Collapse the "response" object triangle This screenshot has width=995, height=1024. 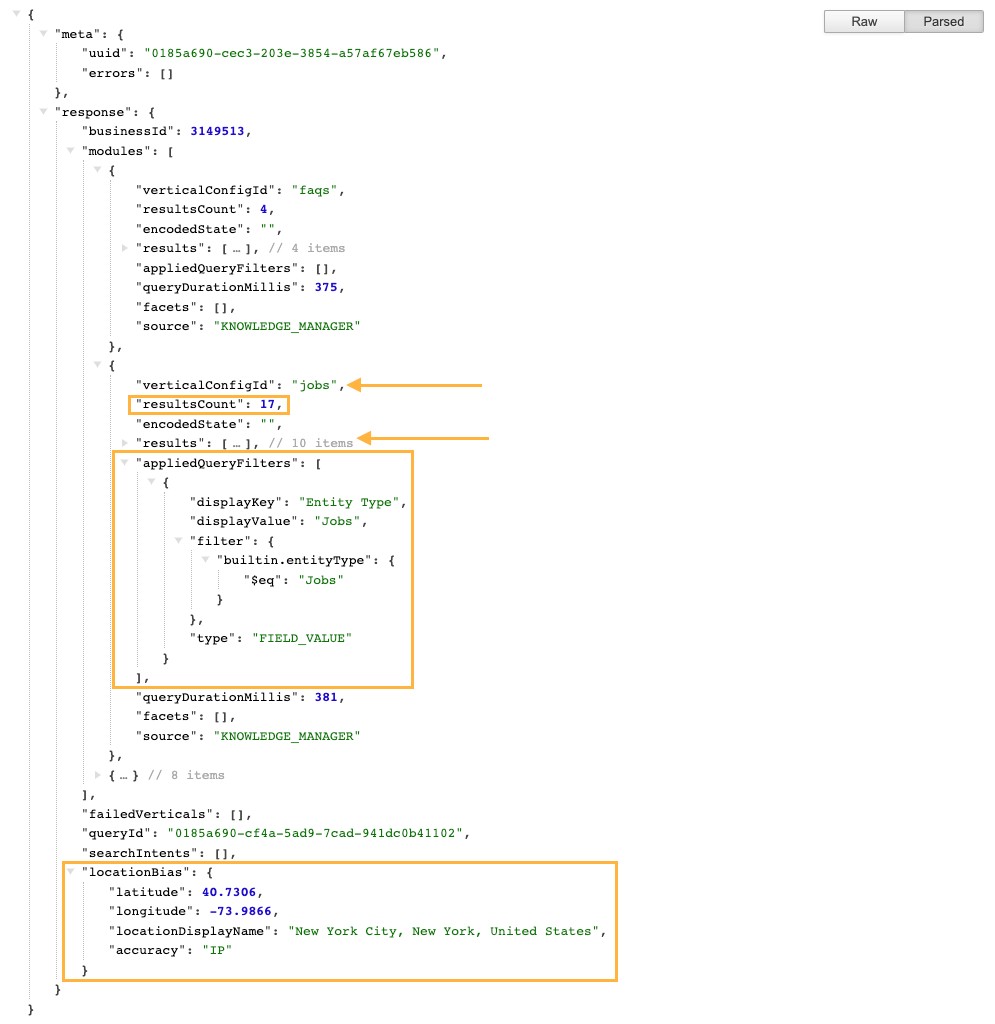pyautogui.click(x=44, y=111)
